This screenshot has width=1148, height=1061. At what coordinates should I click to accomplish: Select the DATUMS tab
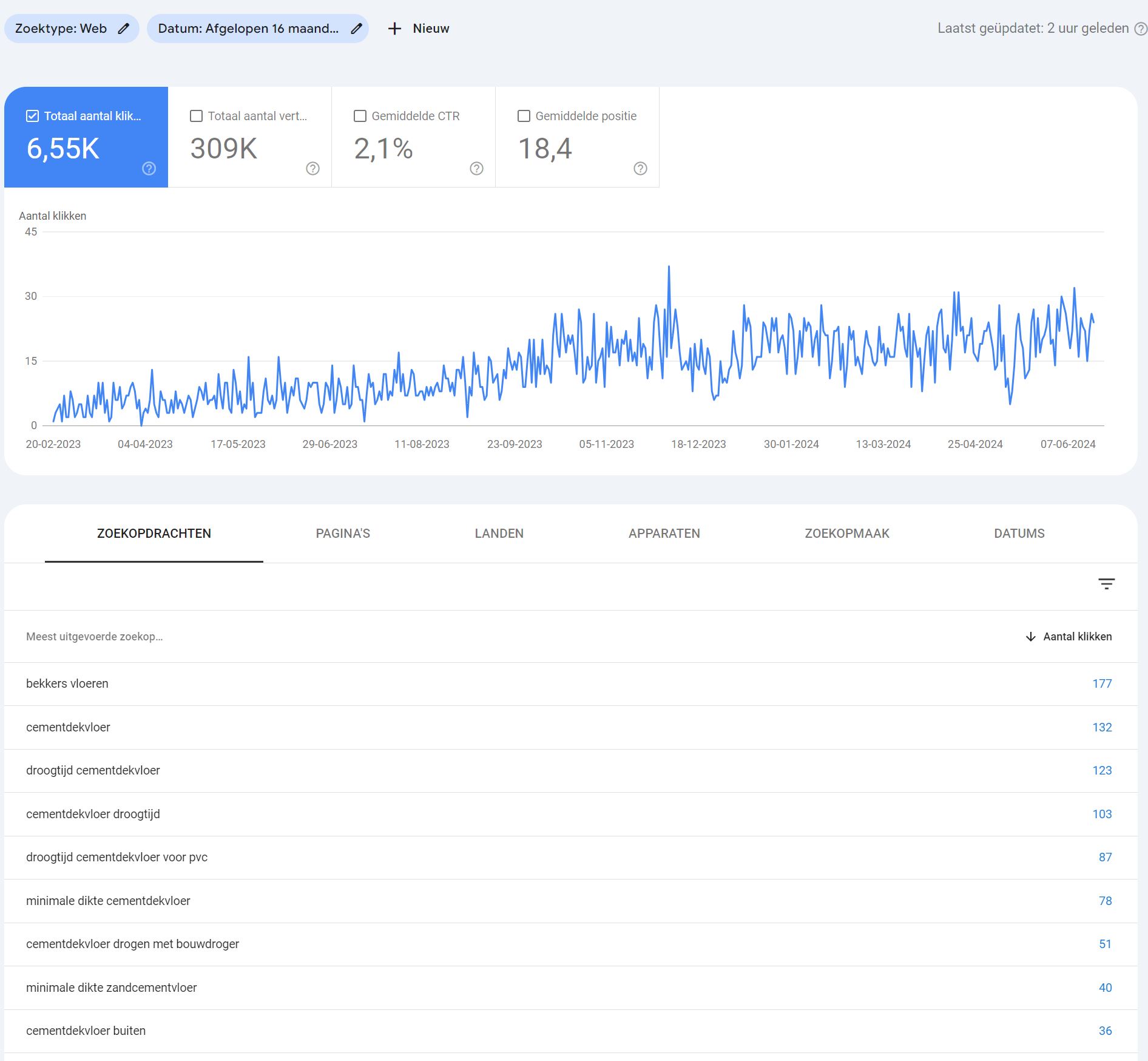tap(1019, 534)
